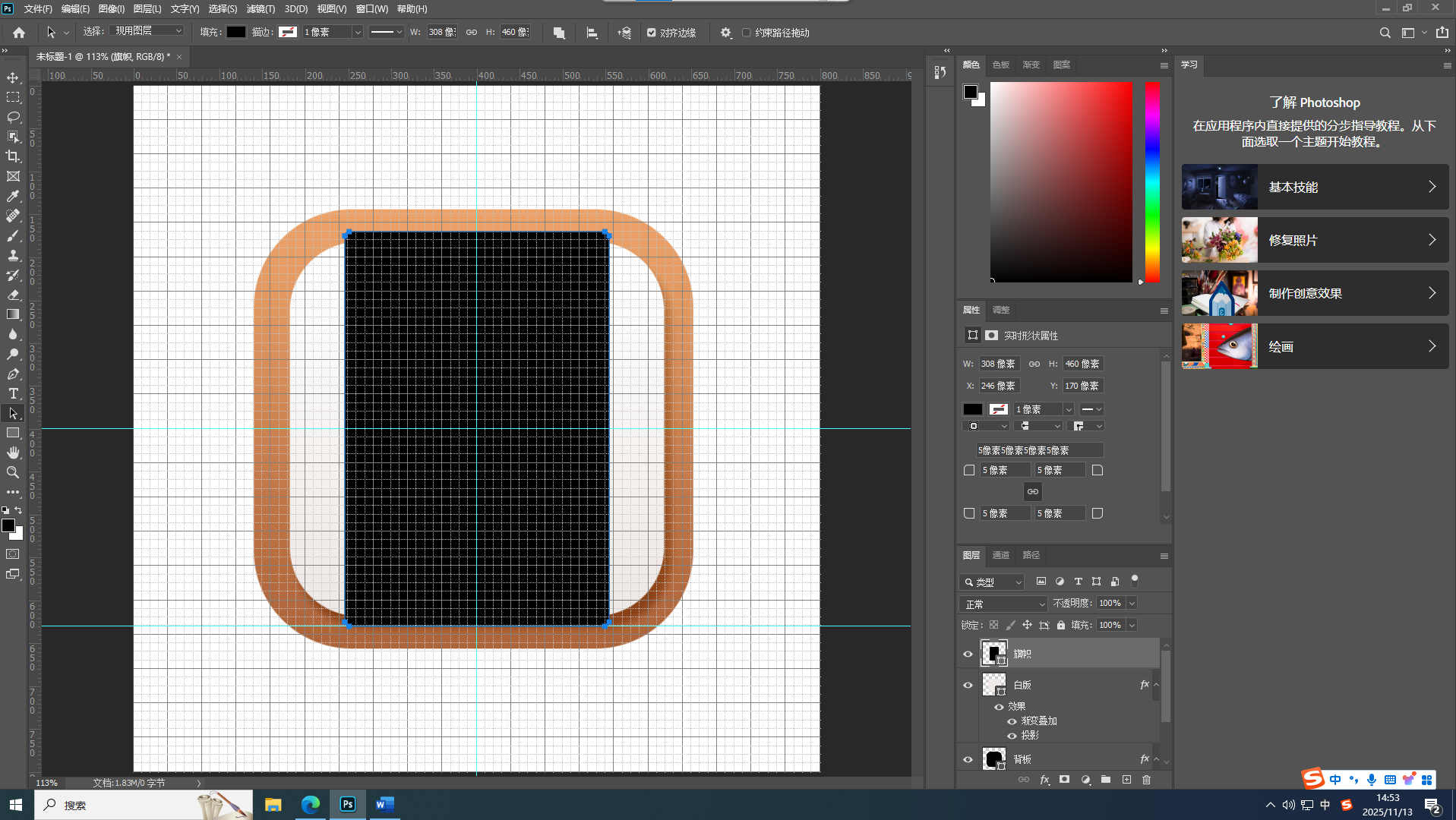Select the Horizontal Type tool
Screen dimensions: 1456x820
pos(13,393)
